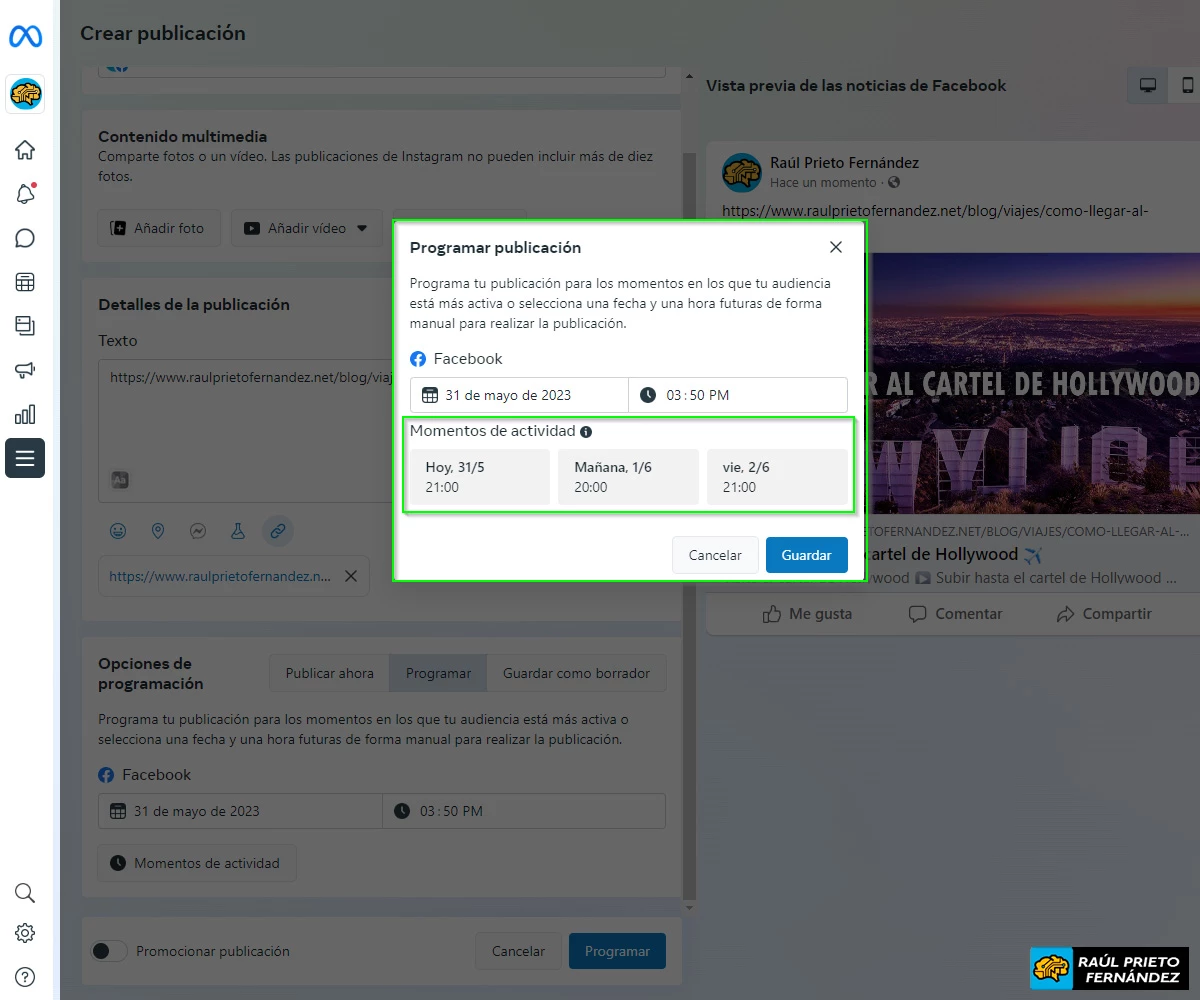Click the A/B test flask icon
1200x1000 pixels.
pos(238,531)
